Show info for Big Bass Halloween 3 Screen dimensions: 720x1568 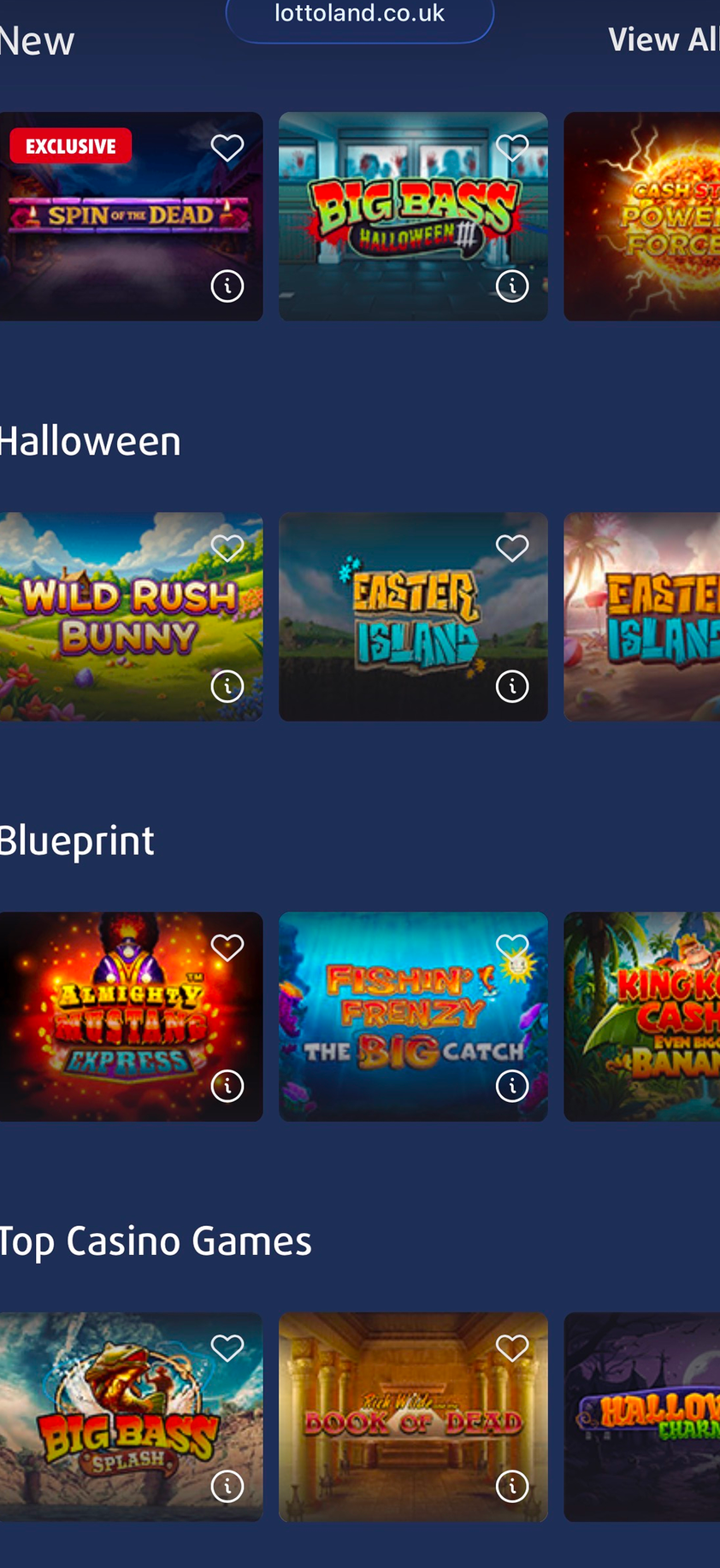[x=512, y=286]
